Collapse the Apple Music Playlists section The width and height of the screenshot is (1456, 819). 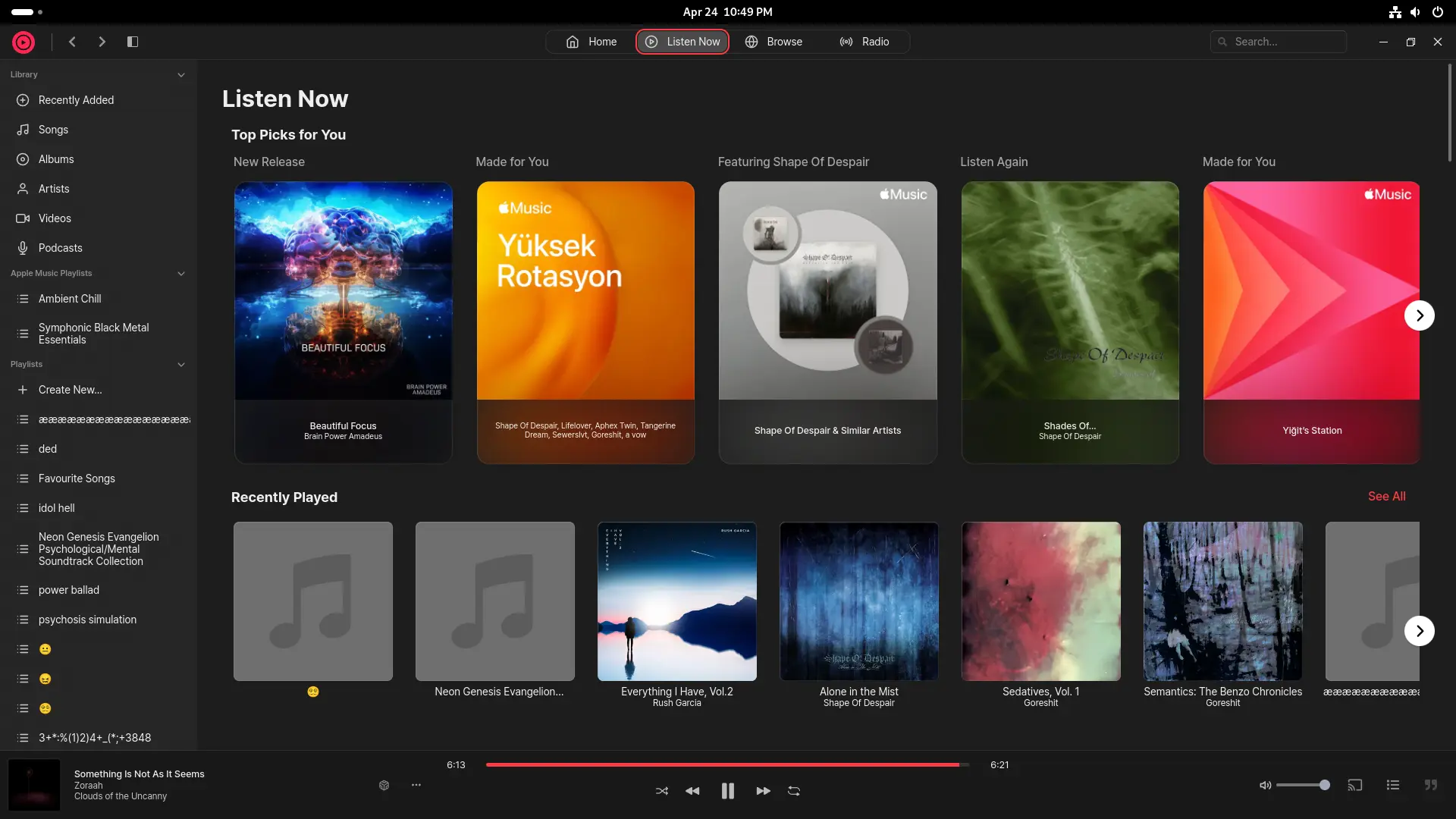tap(181, 273)
